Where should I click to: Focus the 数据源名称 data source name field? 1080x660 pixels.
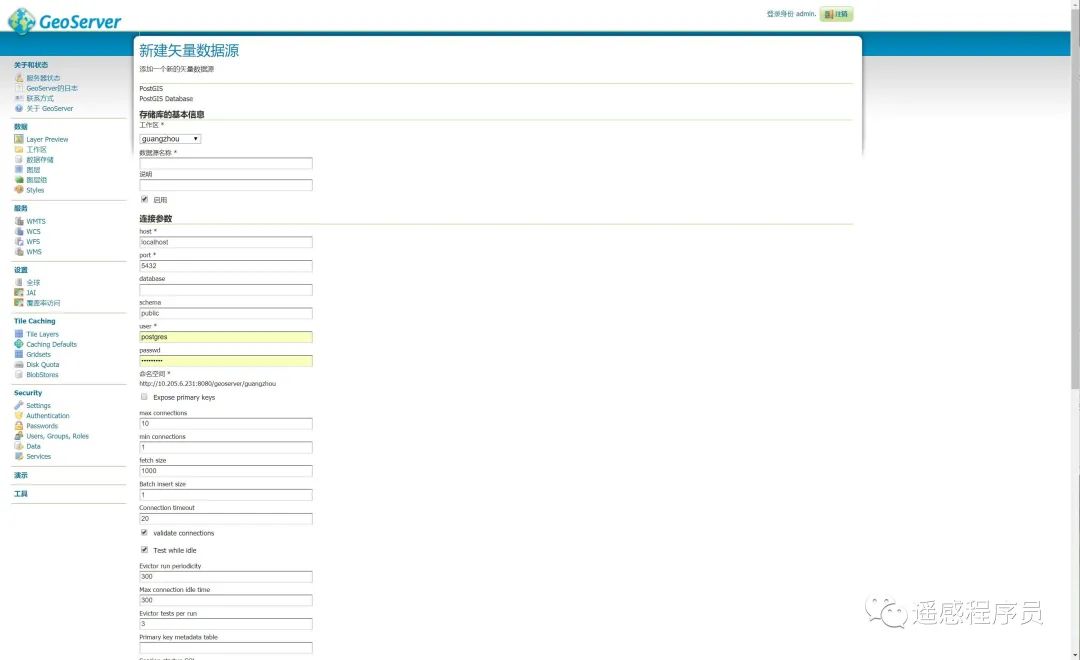coord(226,163)
